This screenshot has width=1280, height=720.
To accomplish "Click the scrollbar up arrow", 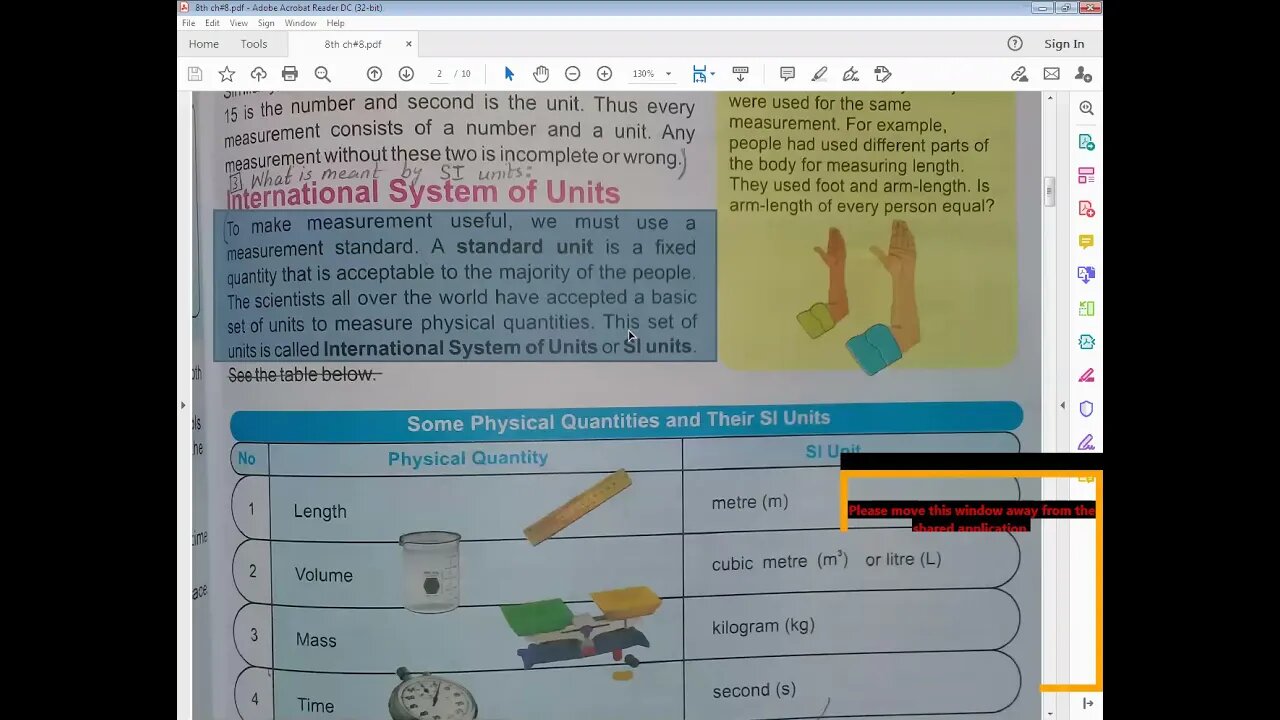I will [x=1049, y=98].
